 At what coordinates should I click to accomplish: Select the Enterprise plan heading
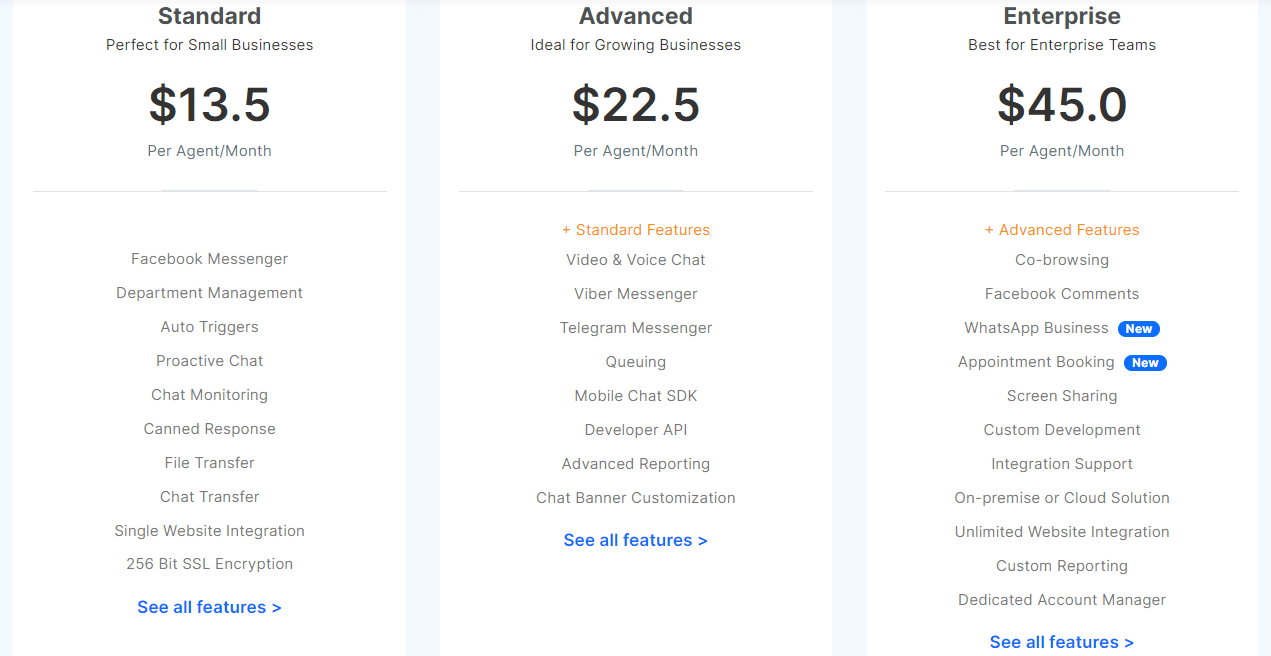pos(1061,16)
